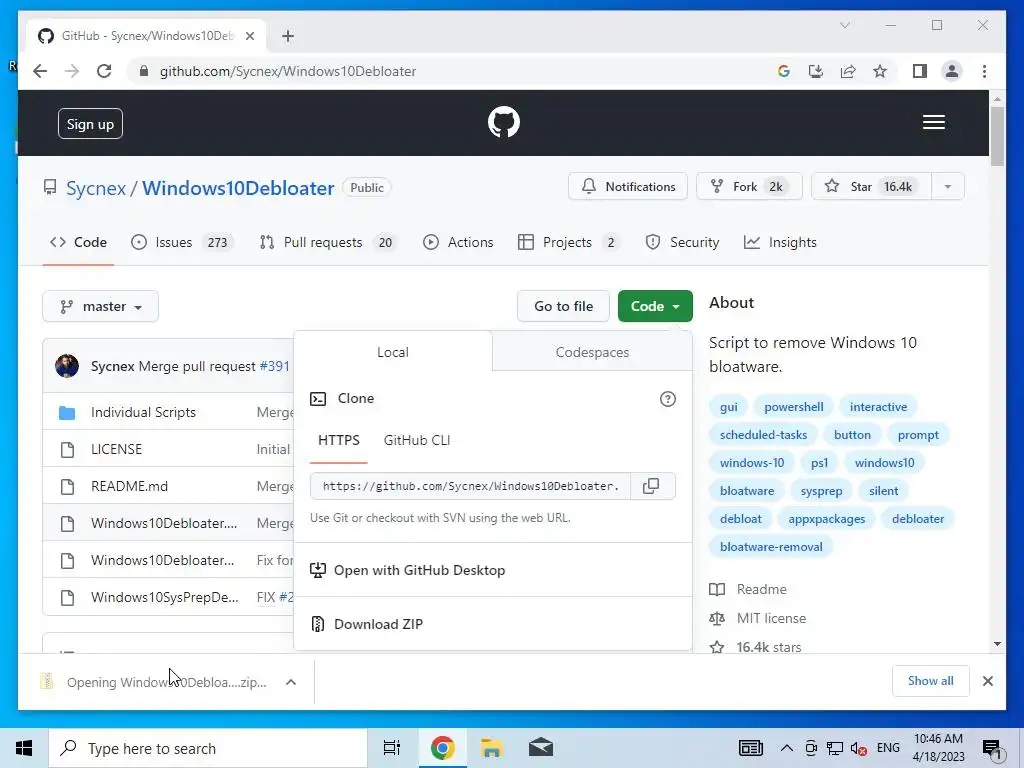Viewport: 1024px width, 768px height.
Task: Open Chrome three-dot menu
Action: [x=984, y=71]
